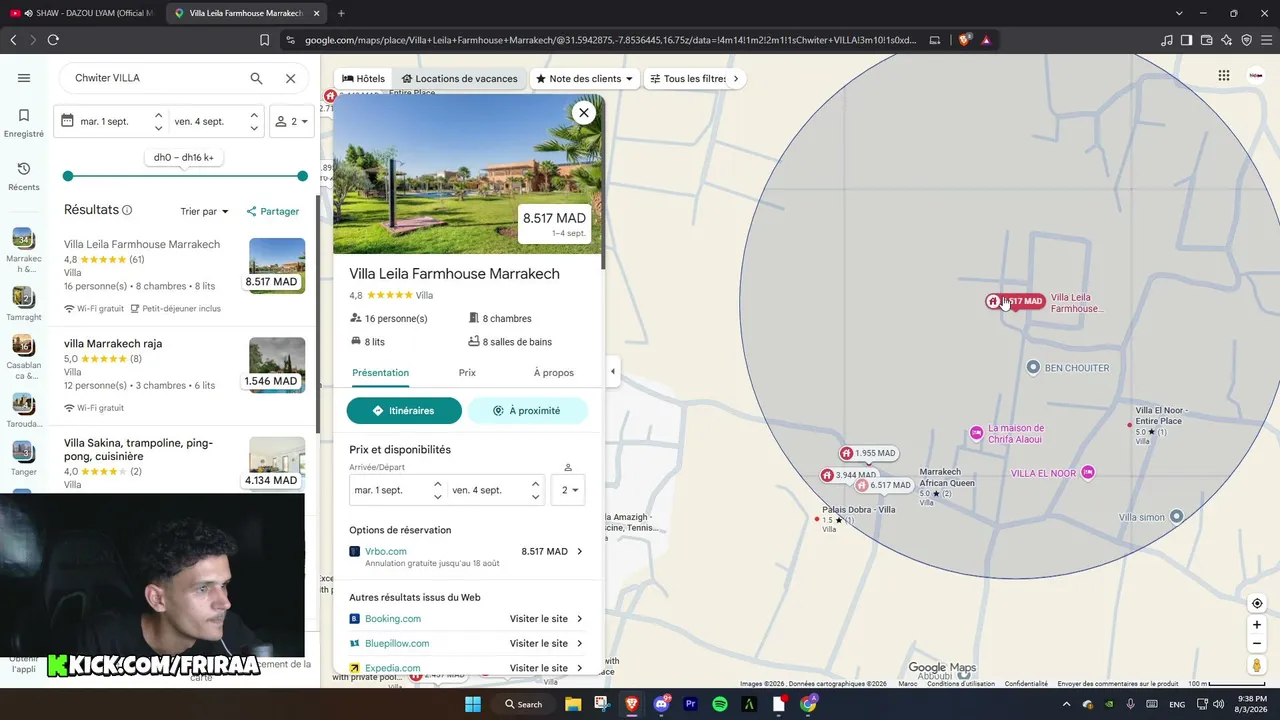Click the Street View pegman
Image resolution: width=1280 pixels, height=720 pixels.
(x=1257, y=666)
